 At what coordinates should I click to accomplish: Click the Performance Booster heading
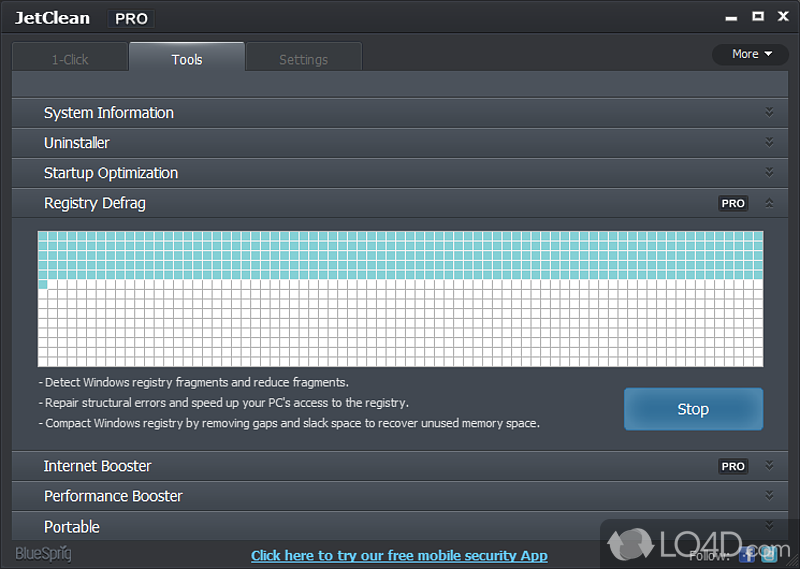click(x=113, y=496)
